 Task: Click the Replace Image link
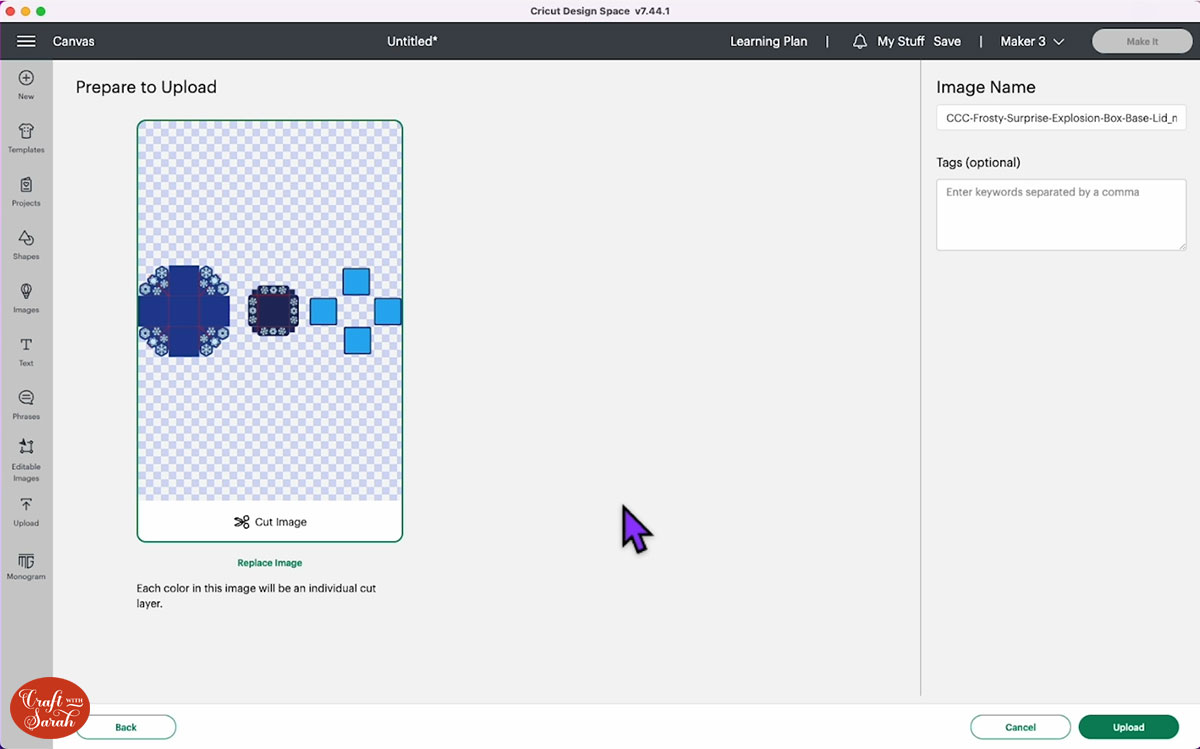point(270,563)
